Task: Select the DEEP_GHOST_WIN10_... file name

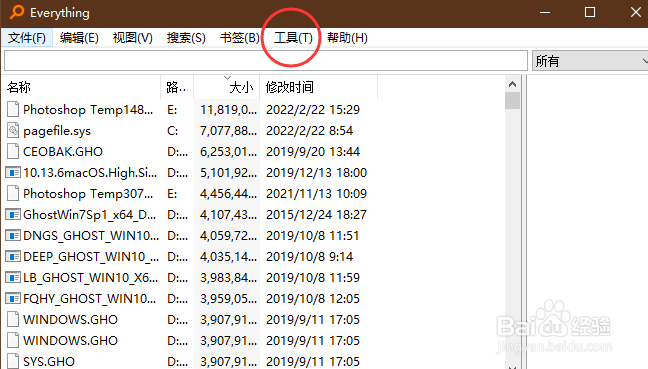Action: click(91, 257)
